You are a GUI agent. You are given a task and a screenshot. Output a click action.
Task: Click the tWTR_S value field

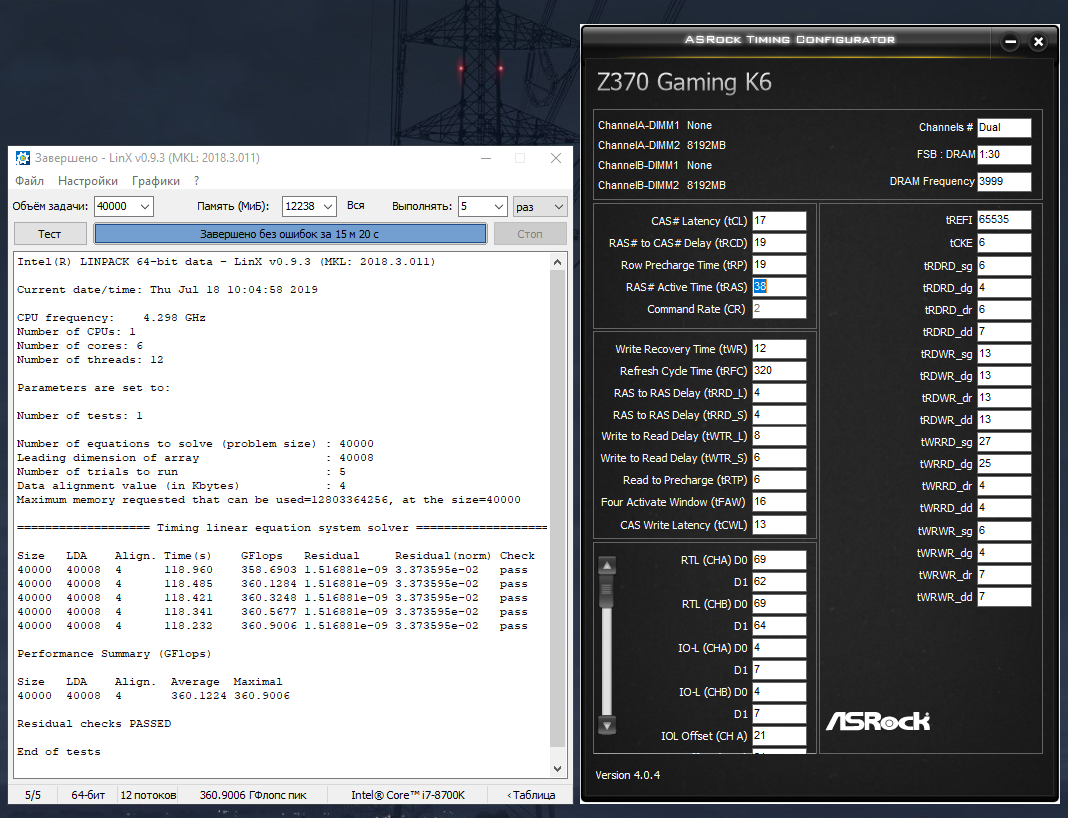[779, 458]
